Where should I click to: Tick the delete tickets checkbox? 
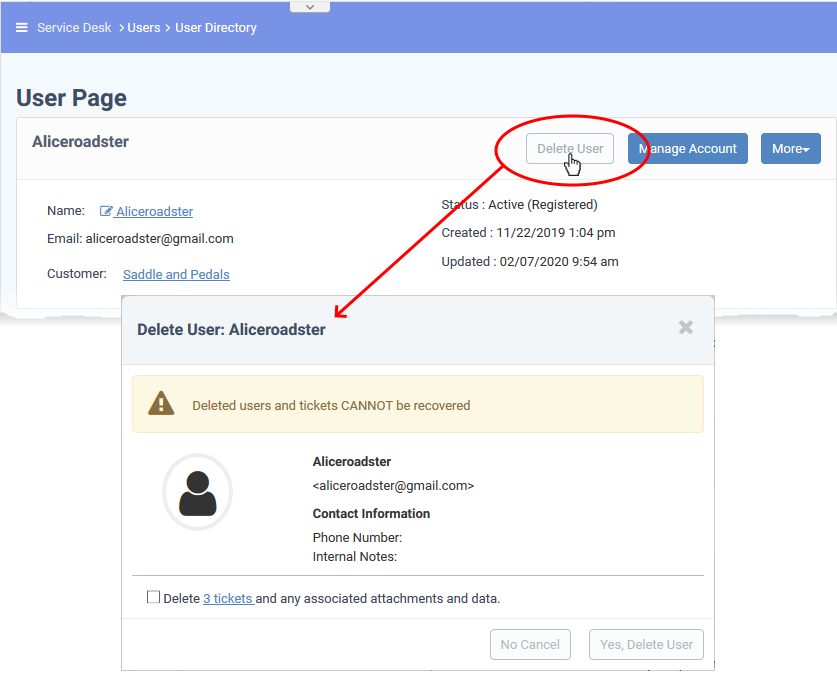pos(153,597)
